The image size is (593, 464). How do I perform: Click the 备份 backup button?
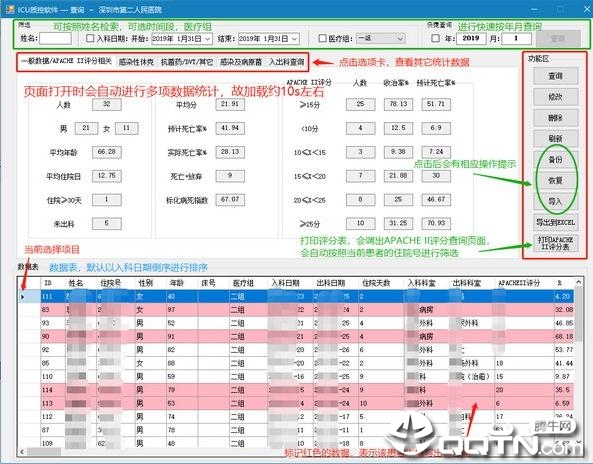pos(555,160)
